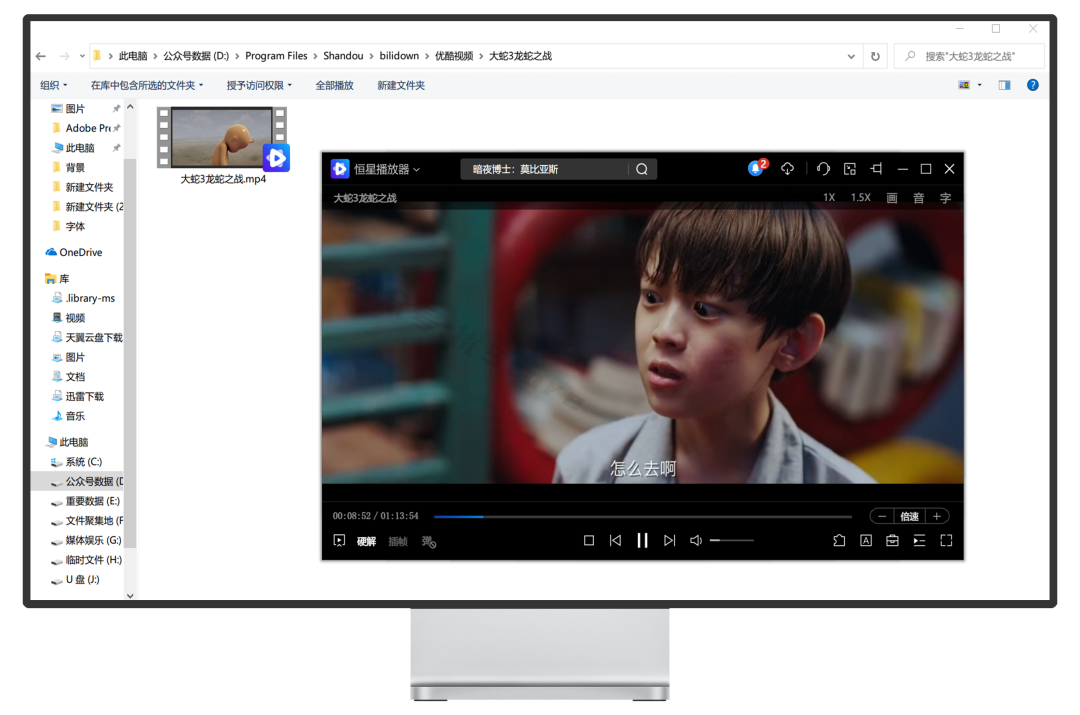Screen dimensions: 1080x715
Task: Enter fullscreen mode in player
Action: [x=946, y=541]
